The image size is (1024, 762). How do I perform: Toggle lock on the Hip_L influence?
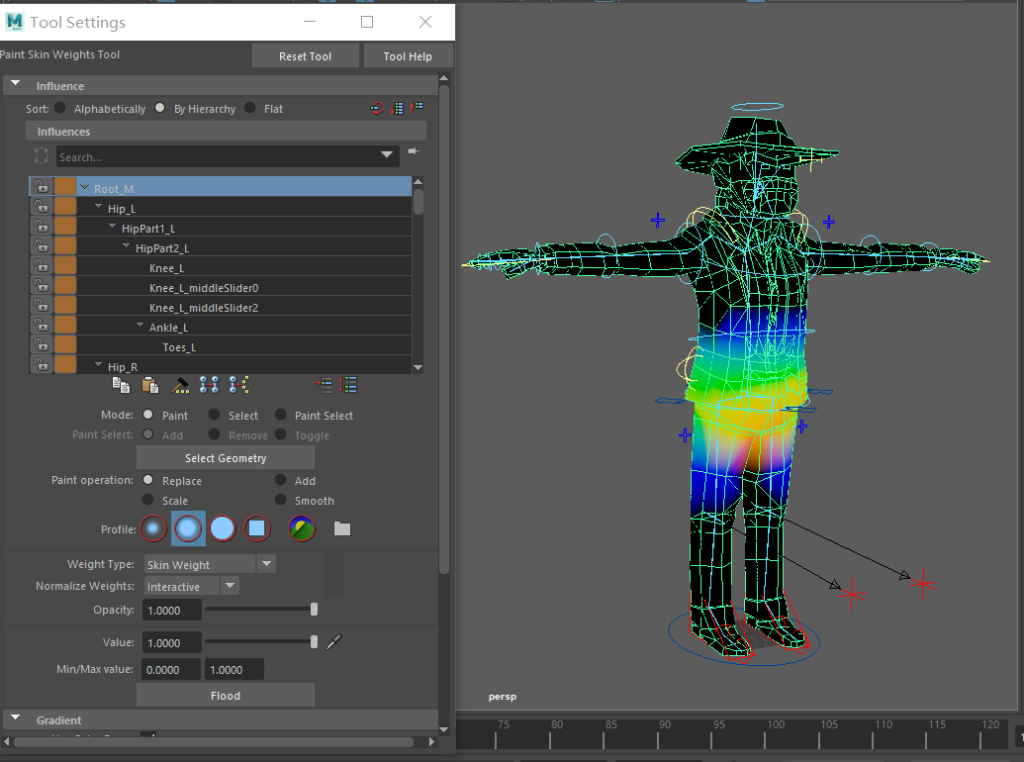(41, 207)
